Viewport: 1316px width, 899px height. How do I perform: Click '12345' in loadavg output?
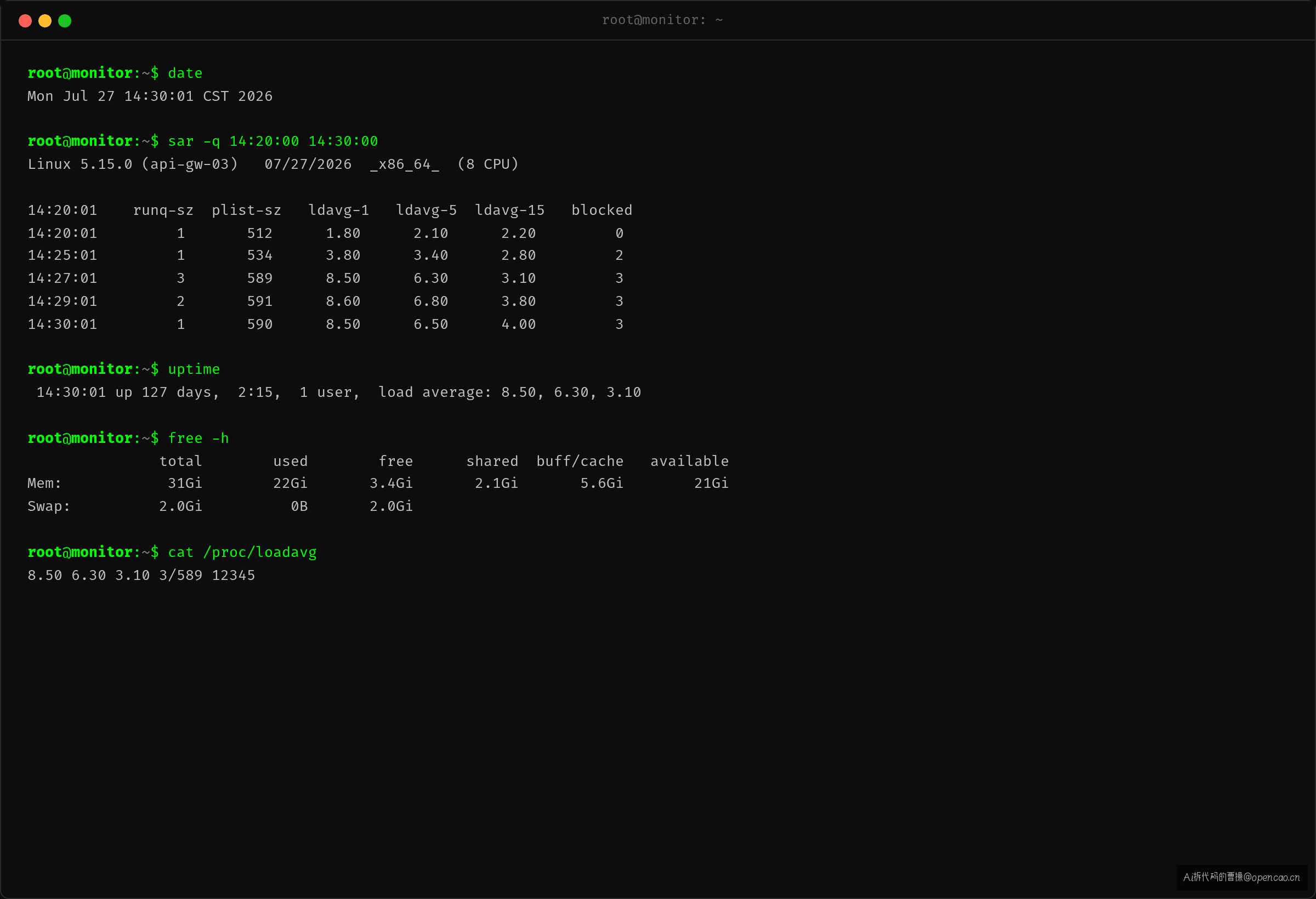(233, 576)
